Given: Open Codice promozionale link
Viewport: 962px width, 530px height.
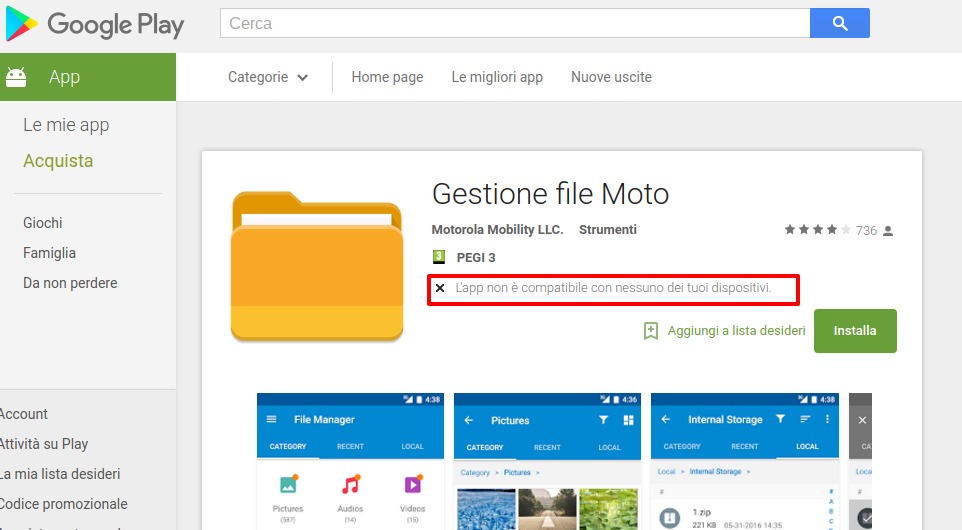Looking at the screenshot, I should tap(63, 504).
